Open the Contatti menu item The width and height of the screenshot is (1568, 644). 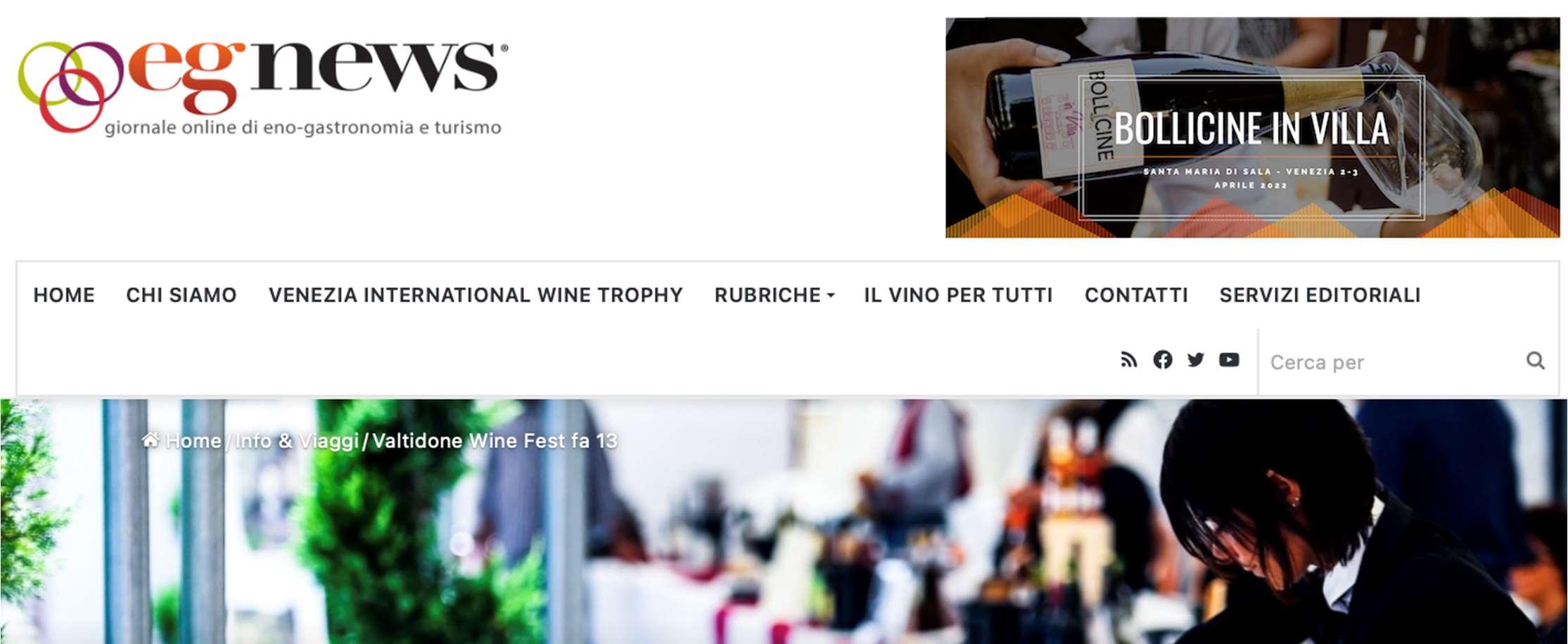tap(1136, 295)
